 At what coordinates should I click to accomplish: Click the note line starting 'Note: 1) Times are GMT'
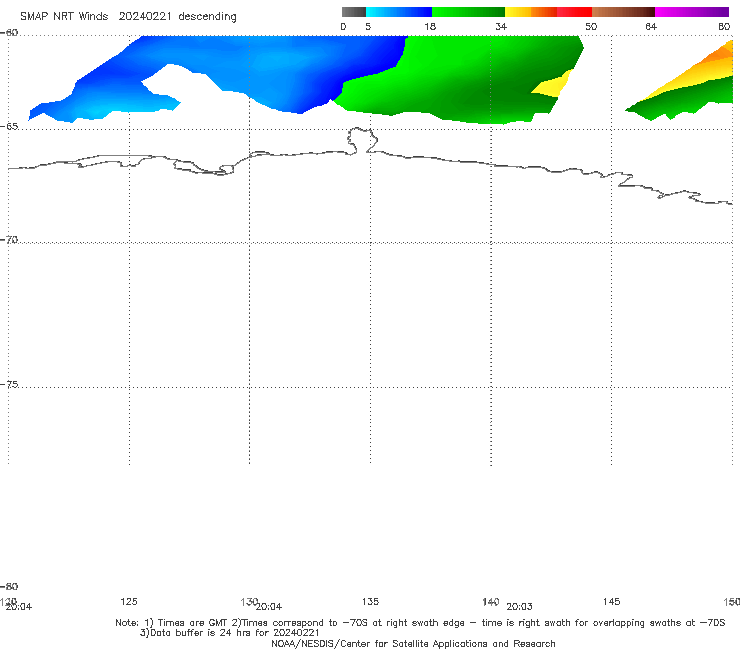tap(420, 623)
